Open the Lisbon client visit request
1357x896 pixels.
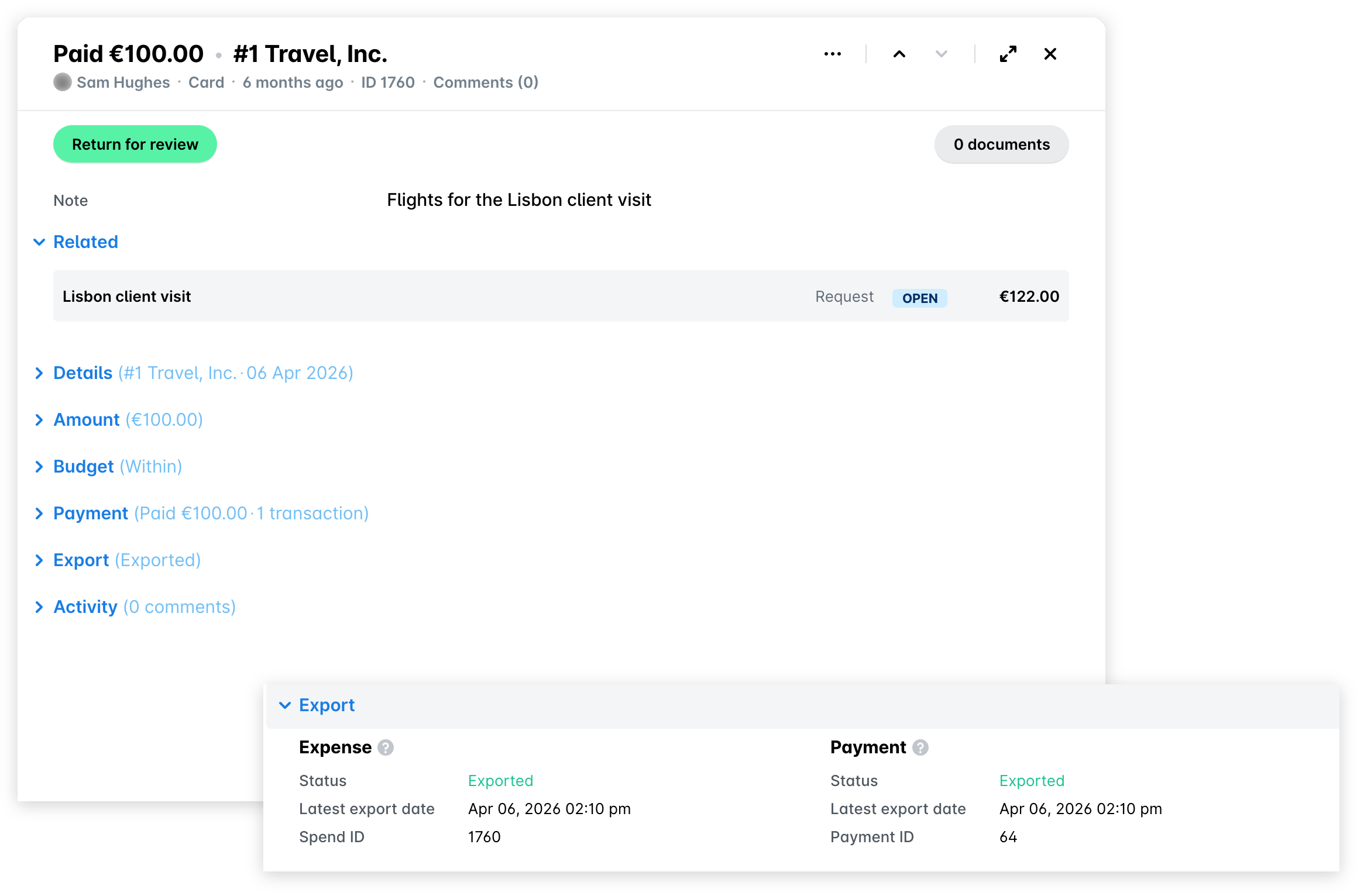tap(561, 297)
